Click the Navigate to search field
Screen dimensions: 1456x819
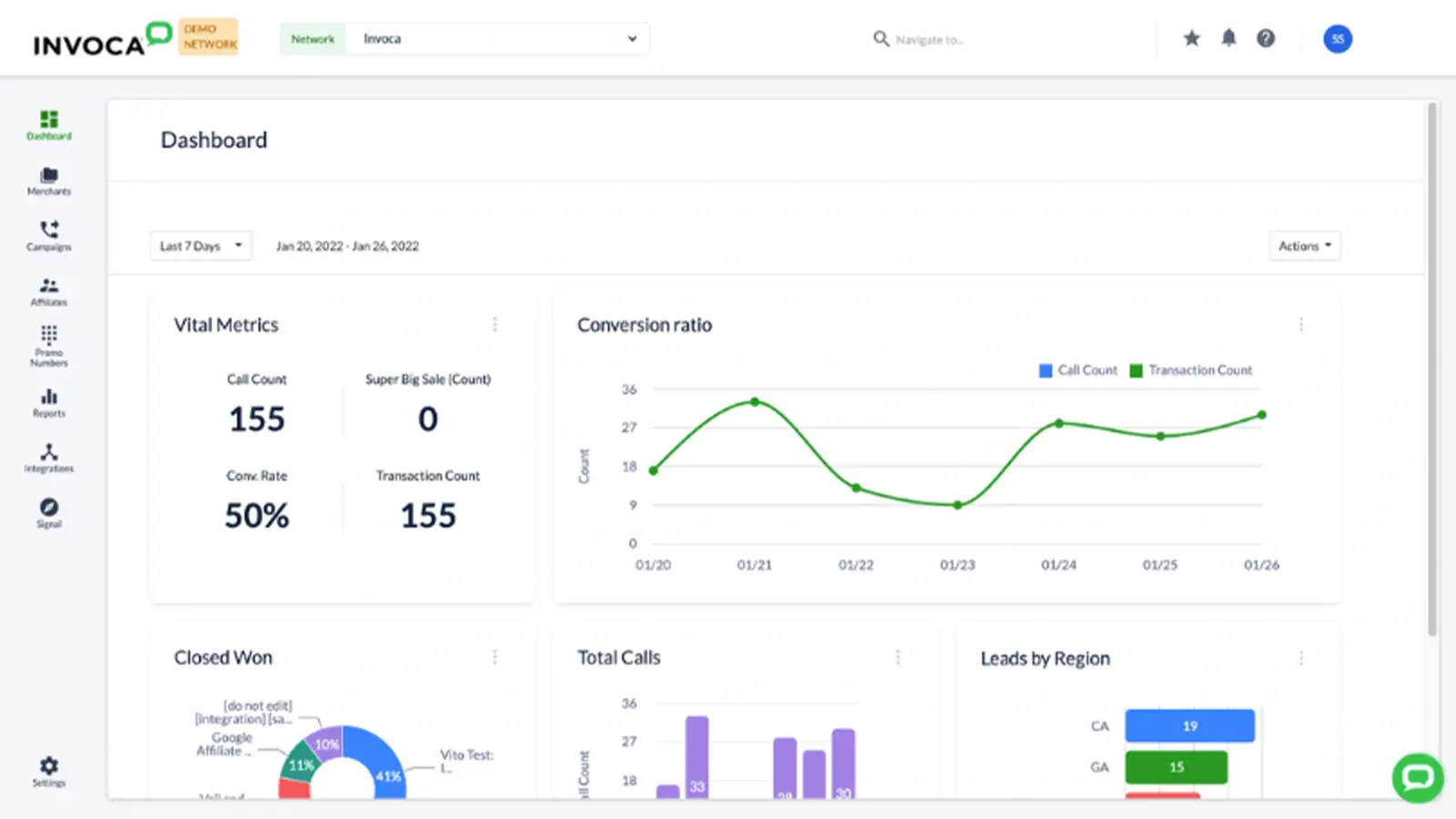pyautogui.click(x=930, y=40)
